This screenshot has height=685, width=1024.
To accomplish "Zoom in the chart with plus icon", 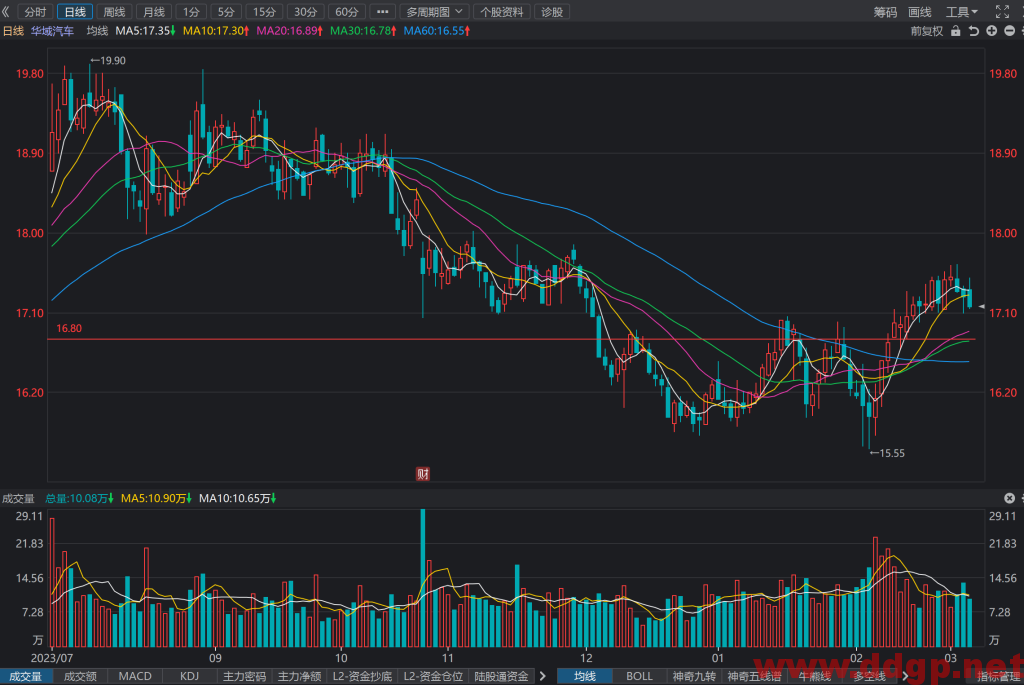I will tap(991, 31).
